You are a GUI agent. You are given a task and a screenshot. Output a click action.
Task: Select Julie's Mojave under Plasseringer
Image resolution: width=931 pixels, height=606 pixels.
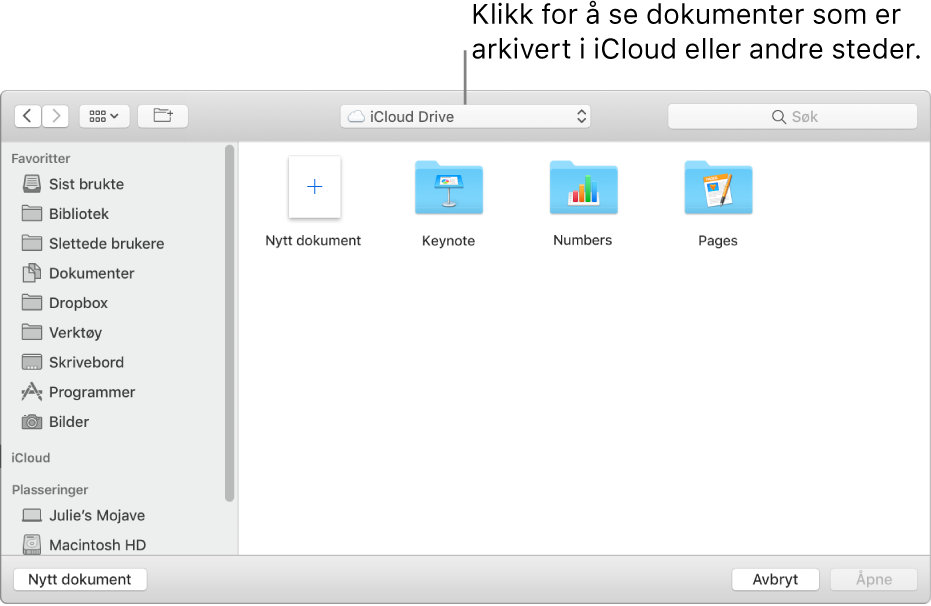tap(97, 515)
